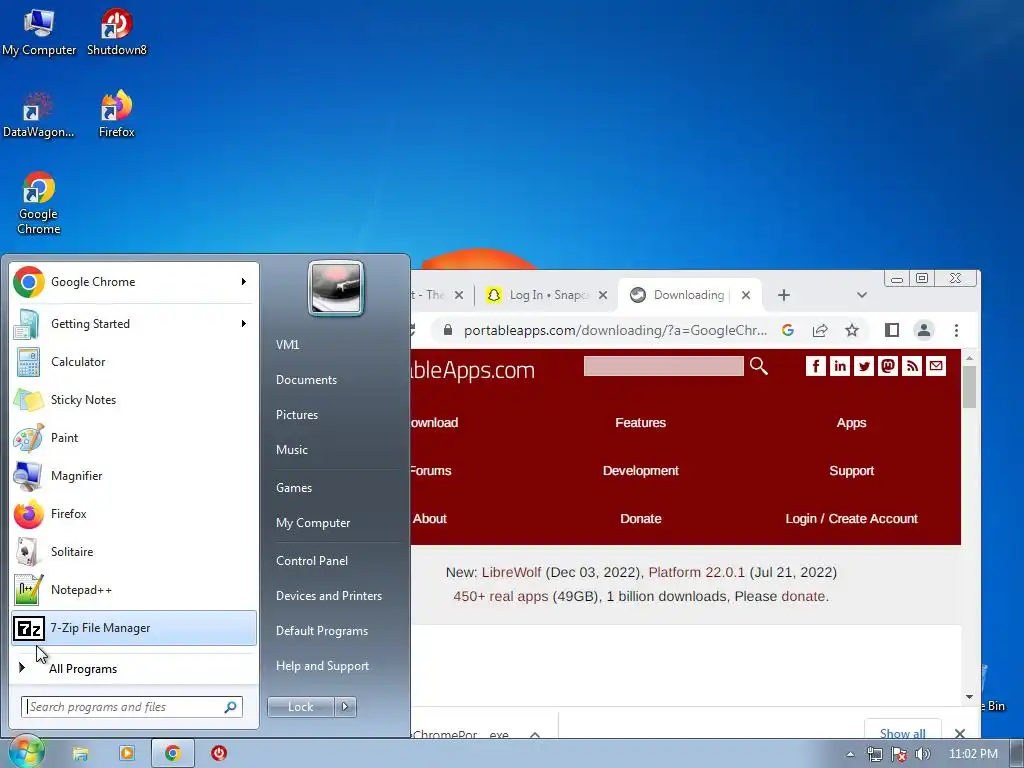Expand the Google Chrome jump list arrow
The width and height of the screenshot is (1024, 768).
(244, 281)
